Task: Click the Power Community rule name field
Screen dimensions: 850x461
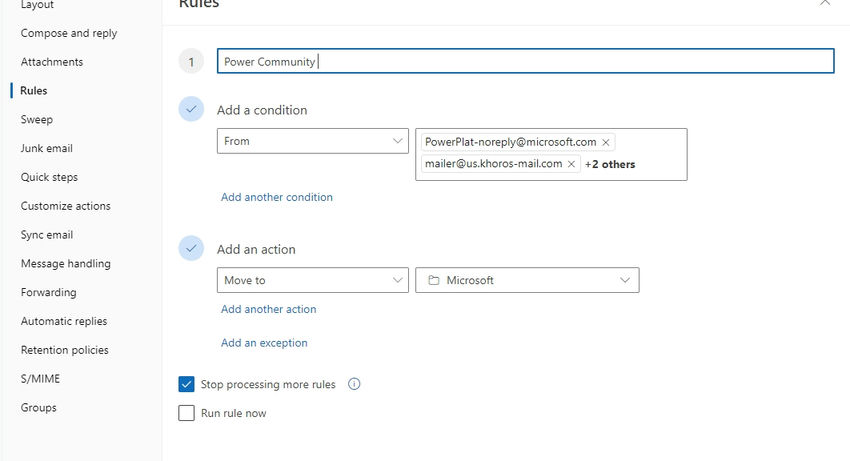Action: pyautogui.click(x=525, y=62)
